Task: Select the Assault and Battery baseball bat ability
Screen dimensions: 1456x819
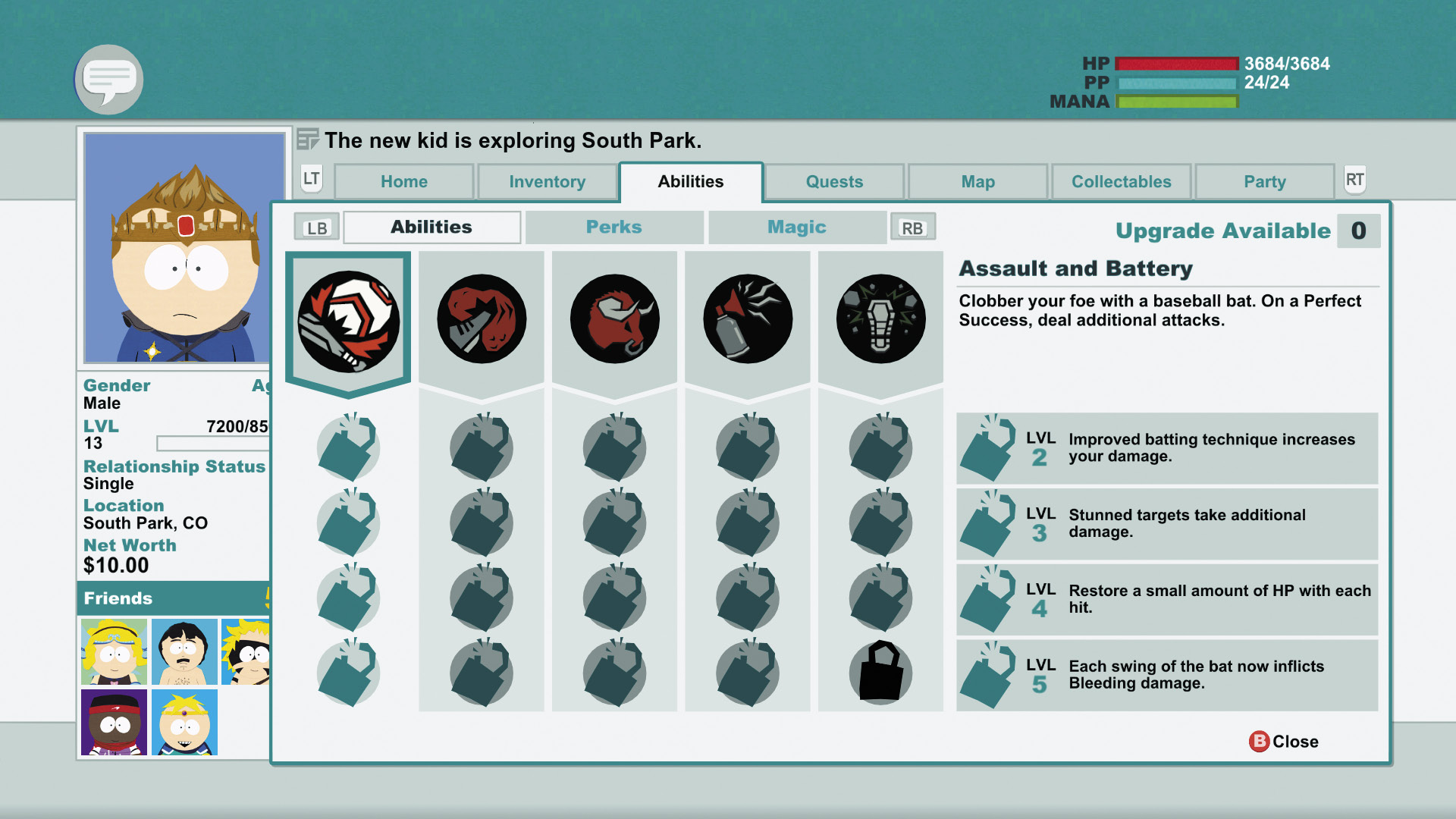Action: (349, 322)
